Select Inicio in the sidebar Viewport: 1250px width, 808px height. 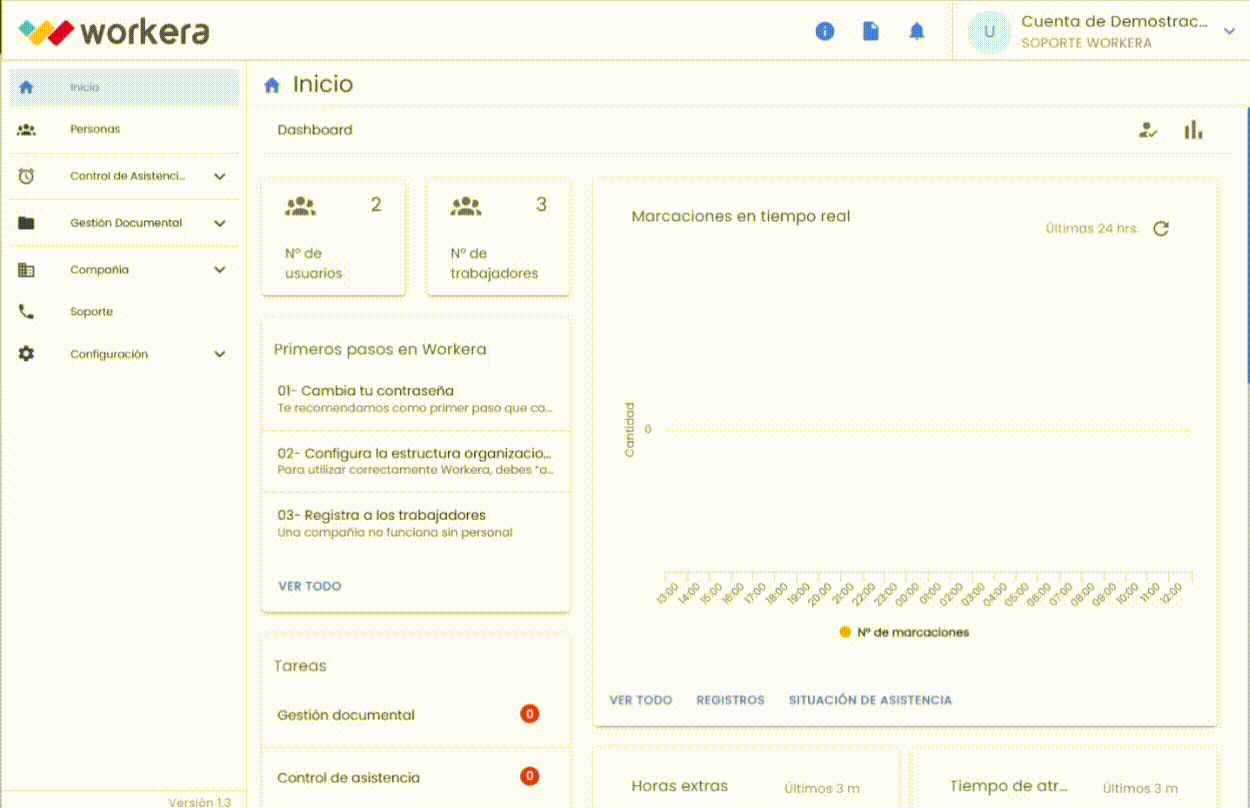124,87
